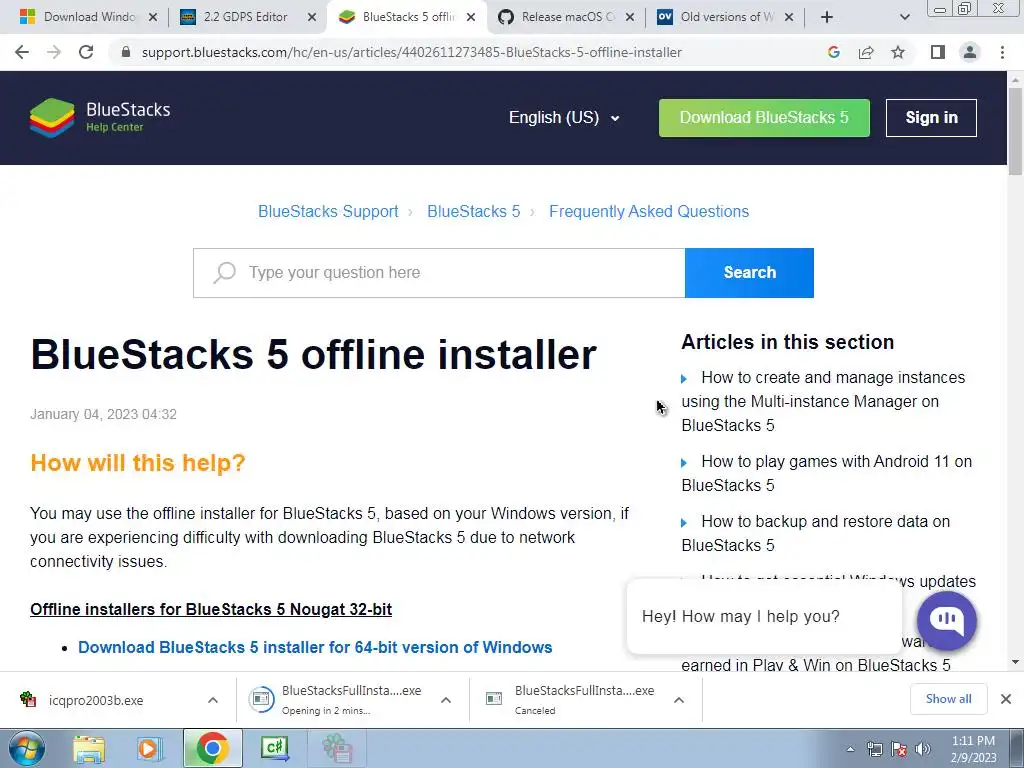Close the Old versions tab

coord(789,17)
